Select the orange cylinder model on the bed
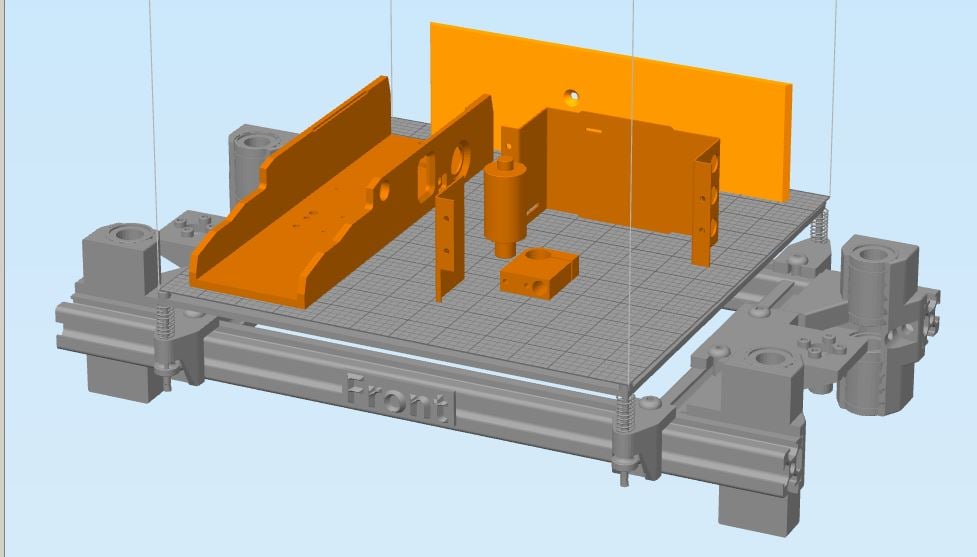This screenshot has width=977, height=557. coord(505,207)
